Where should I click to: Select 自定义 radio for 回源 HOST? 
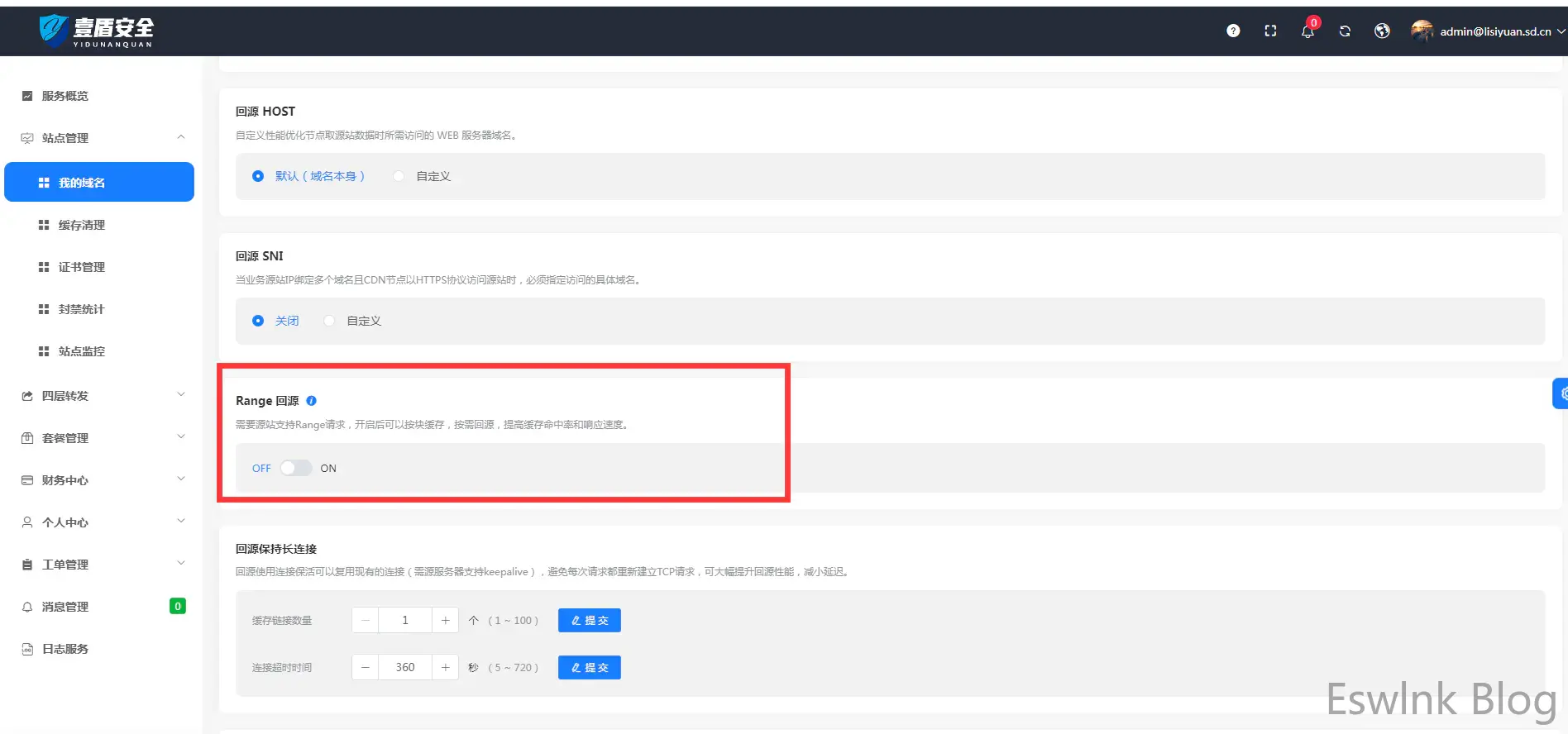point(399,176)
